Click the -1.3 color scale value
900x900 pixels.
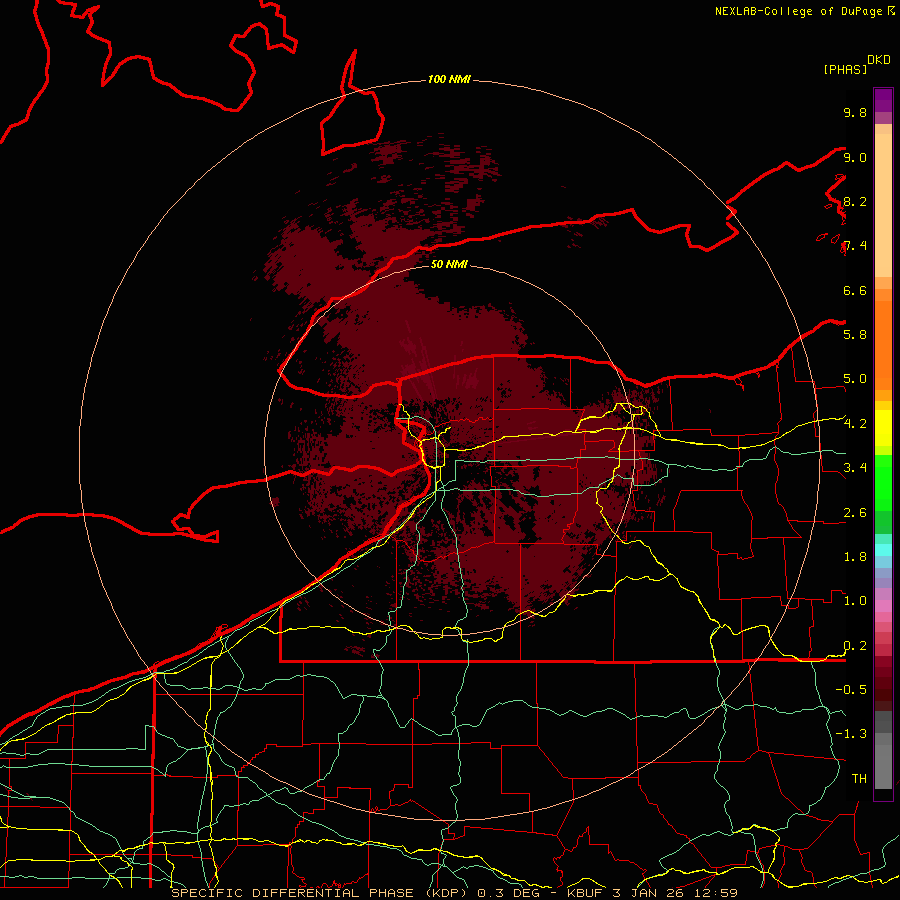pyautogui.click(x=851, y=734)
